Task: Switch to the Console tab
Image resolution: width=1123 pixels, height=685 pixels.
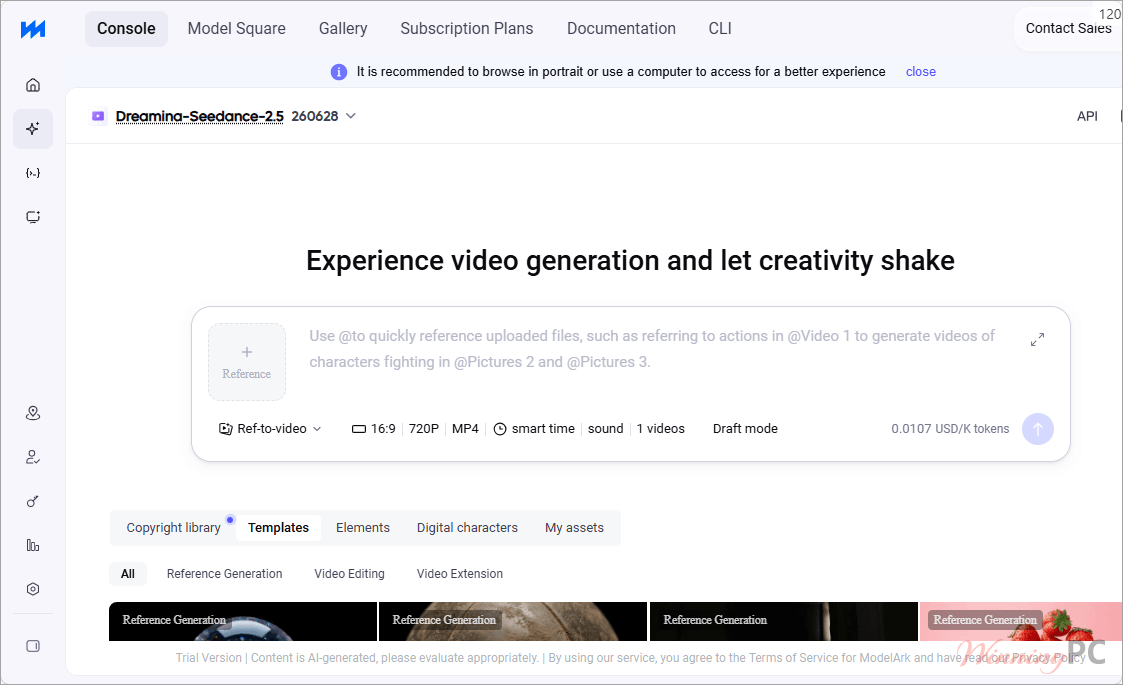Action: pyautogui.click(x=126, y=29)
